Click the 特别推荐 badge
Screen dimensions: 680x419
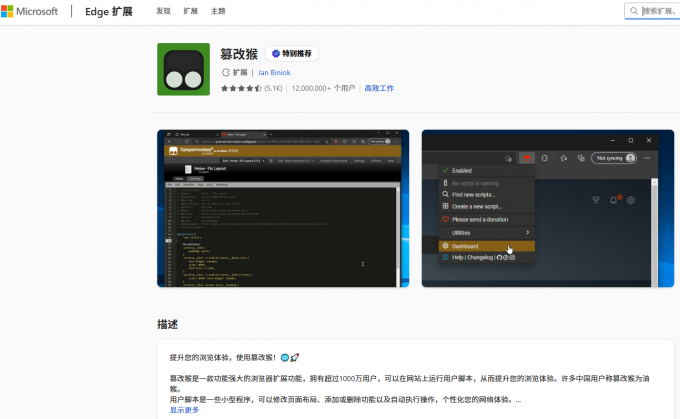[291, 53]
